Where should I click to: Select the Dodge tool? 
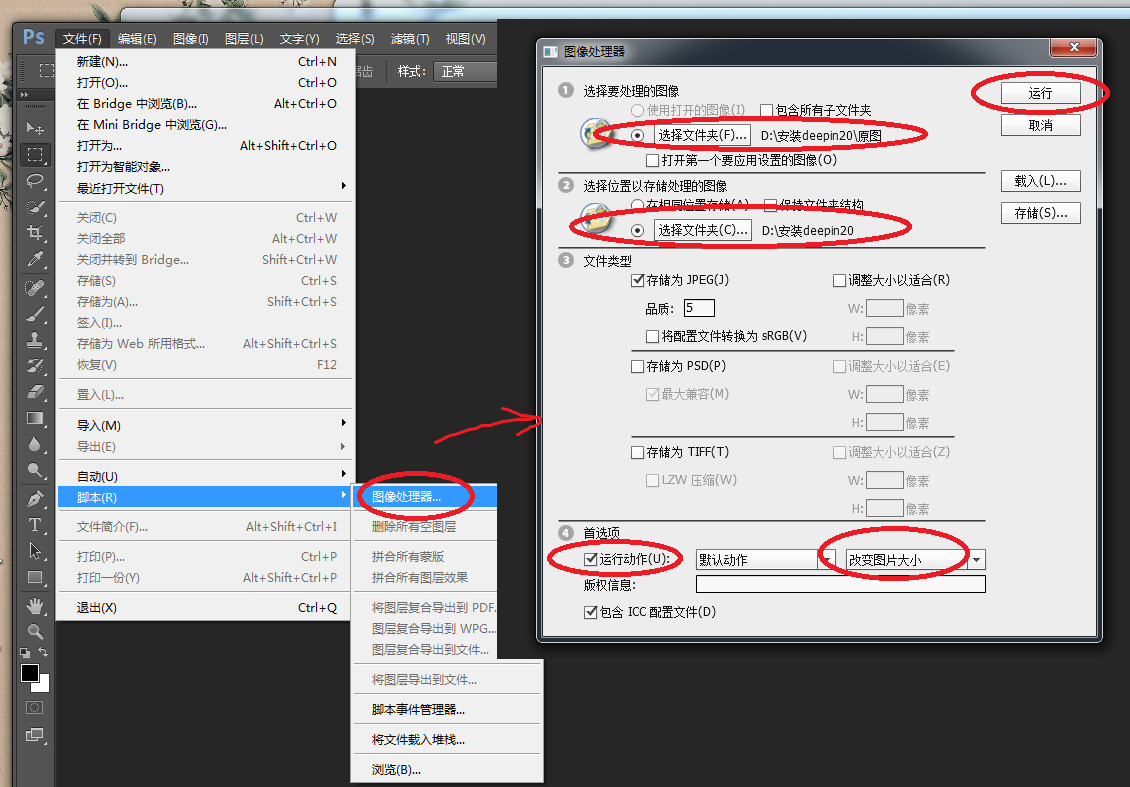tap(35, 471)
